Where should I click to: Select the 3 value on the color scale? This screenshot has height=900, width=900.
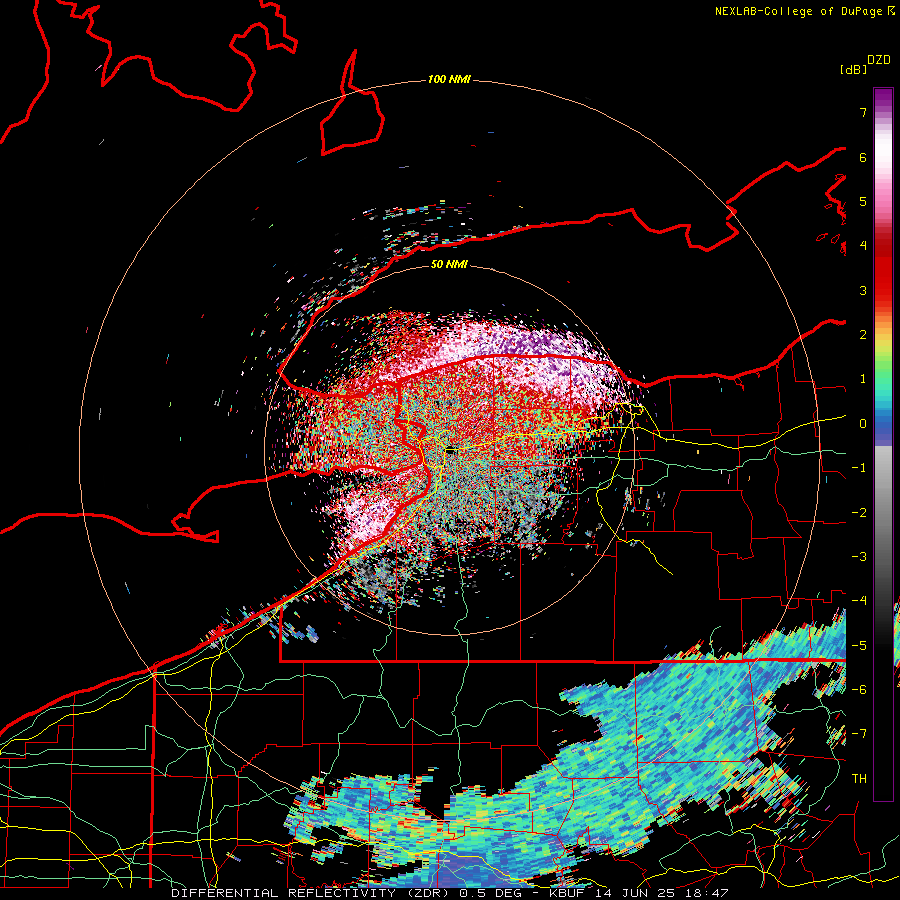[x=863, y=290]
